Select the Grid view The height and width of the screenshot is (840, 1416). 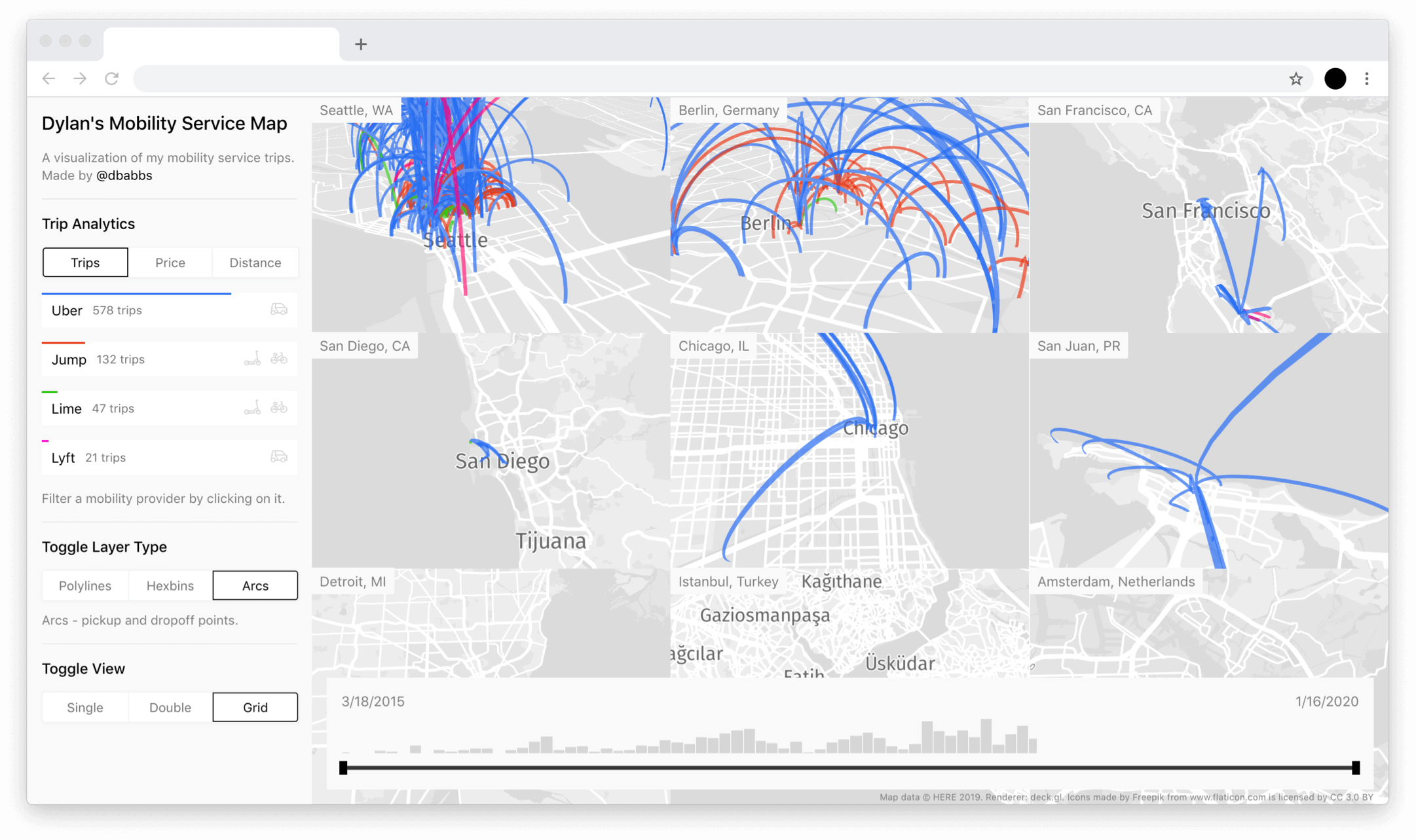(x=255, y=707)
